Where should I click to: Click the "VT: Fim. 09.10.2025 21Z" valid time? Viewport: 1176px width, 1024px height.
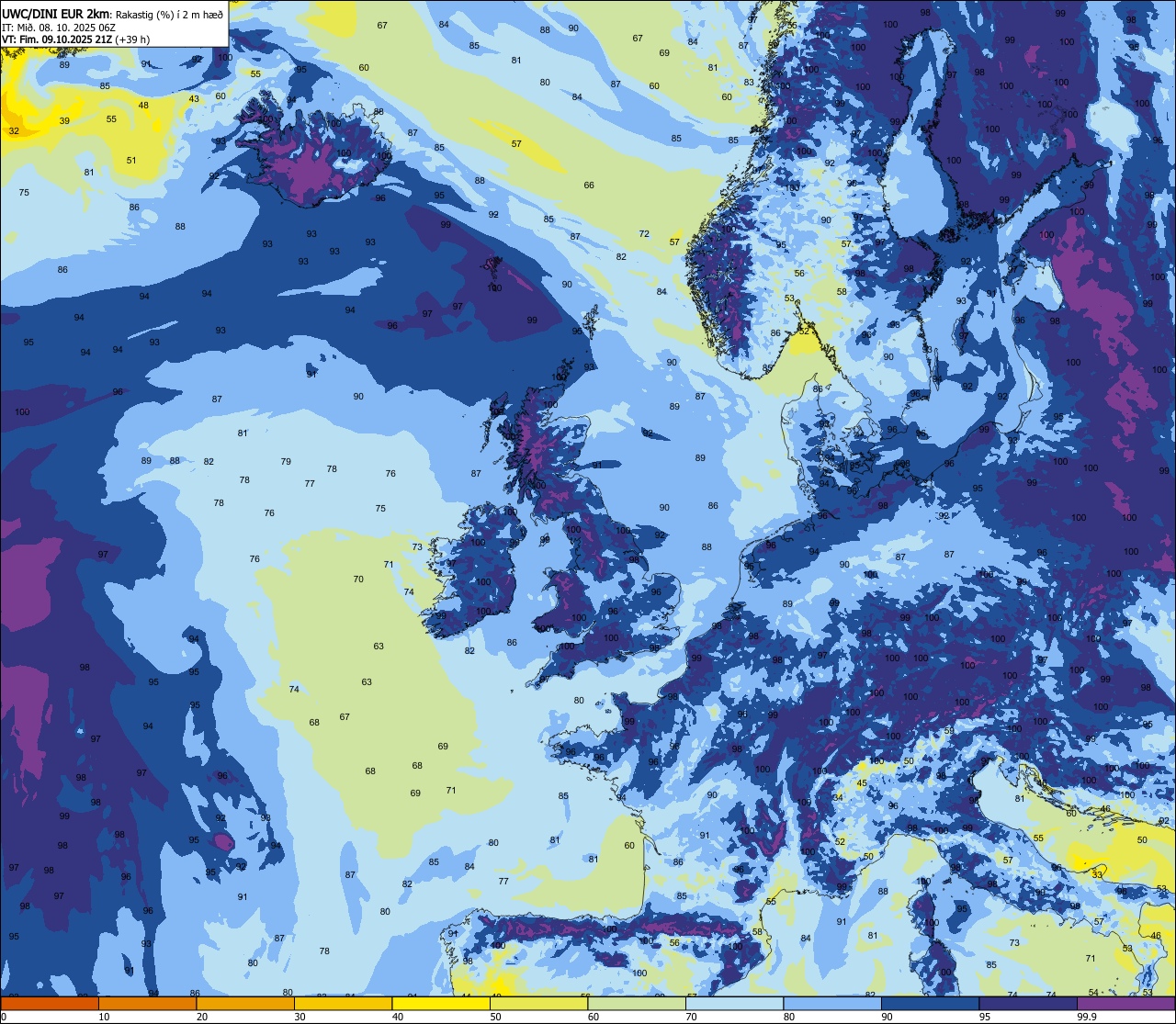click(x=57, y=39)
